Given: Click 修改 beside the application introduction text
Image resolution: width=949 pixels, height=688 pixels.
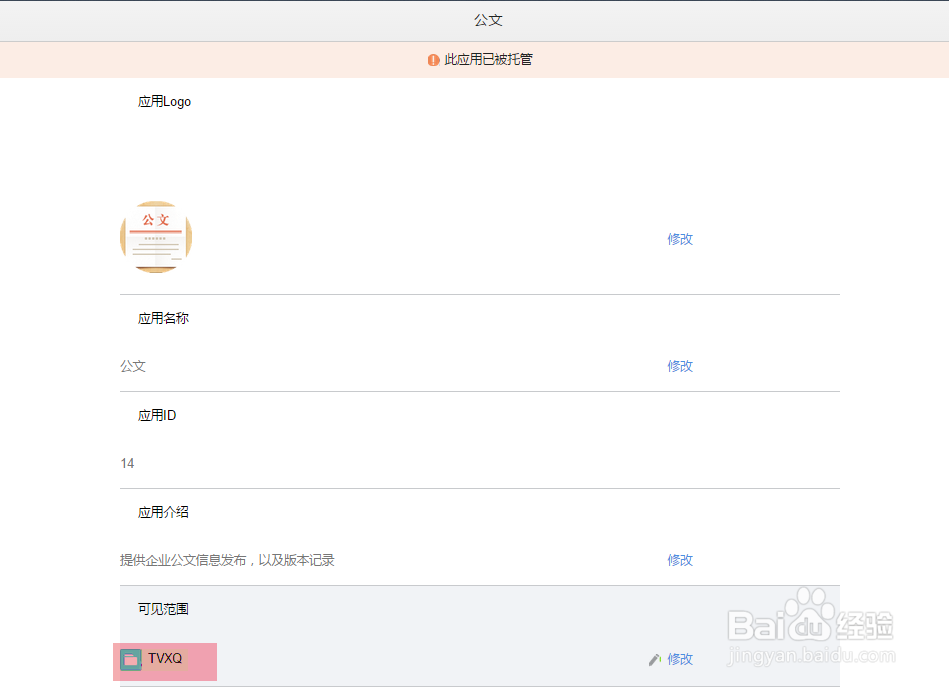Looking at the screenshot, I should (680, 560).
